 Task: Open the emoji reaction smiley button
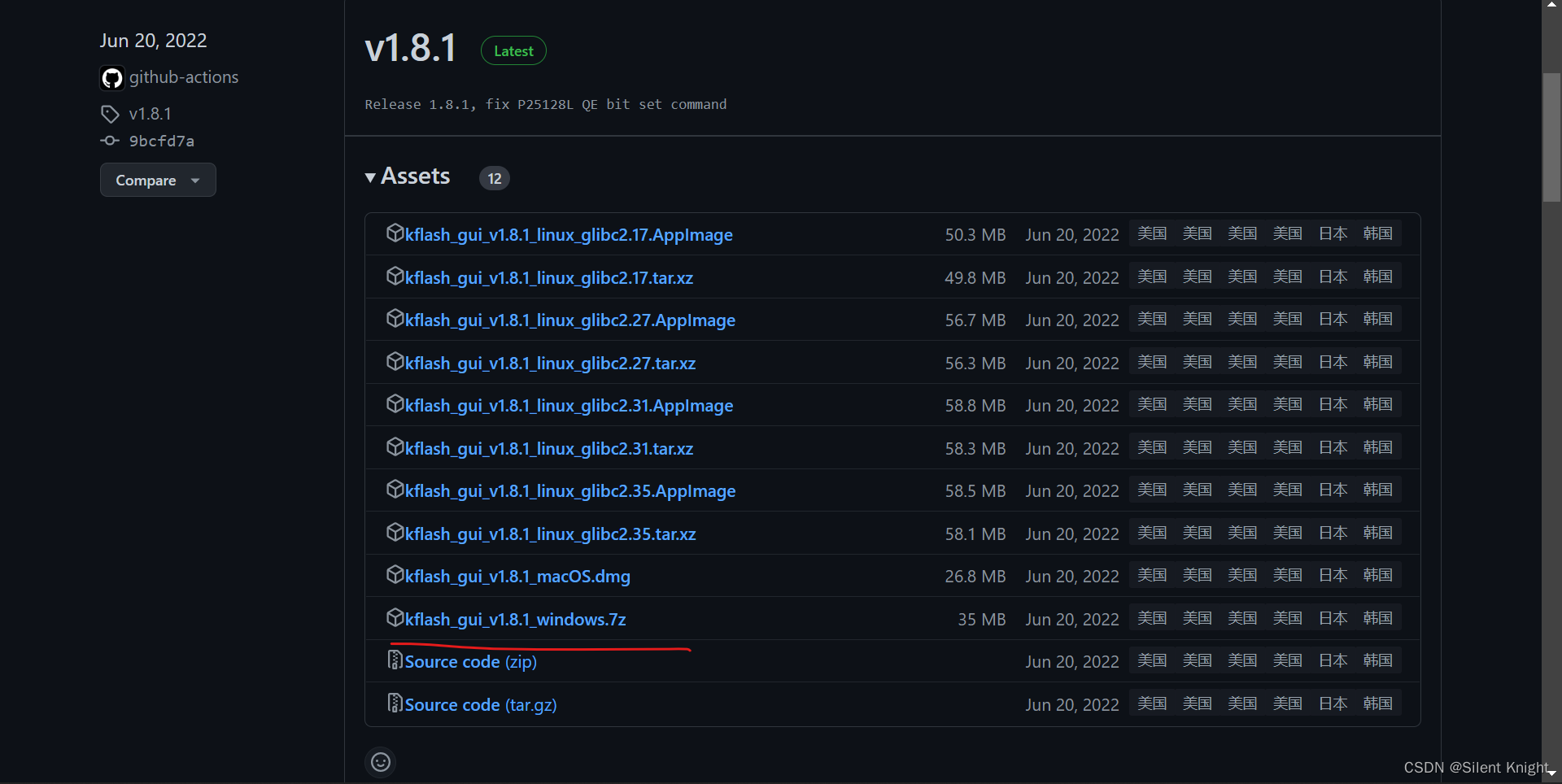[x=381, y=762]
